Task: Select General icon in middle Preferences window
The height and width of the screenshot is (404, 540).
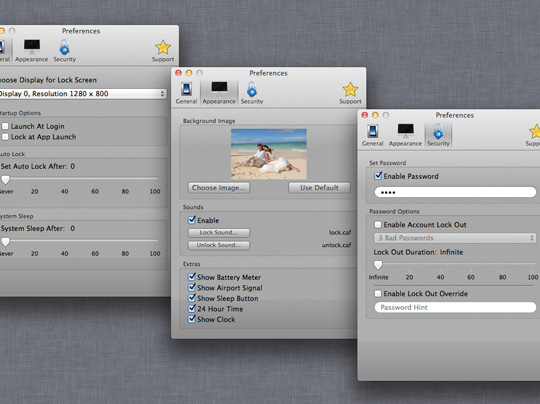Action: click(186, 93)
